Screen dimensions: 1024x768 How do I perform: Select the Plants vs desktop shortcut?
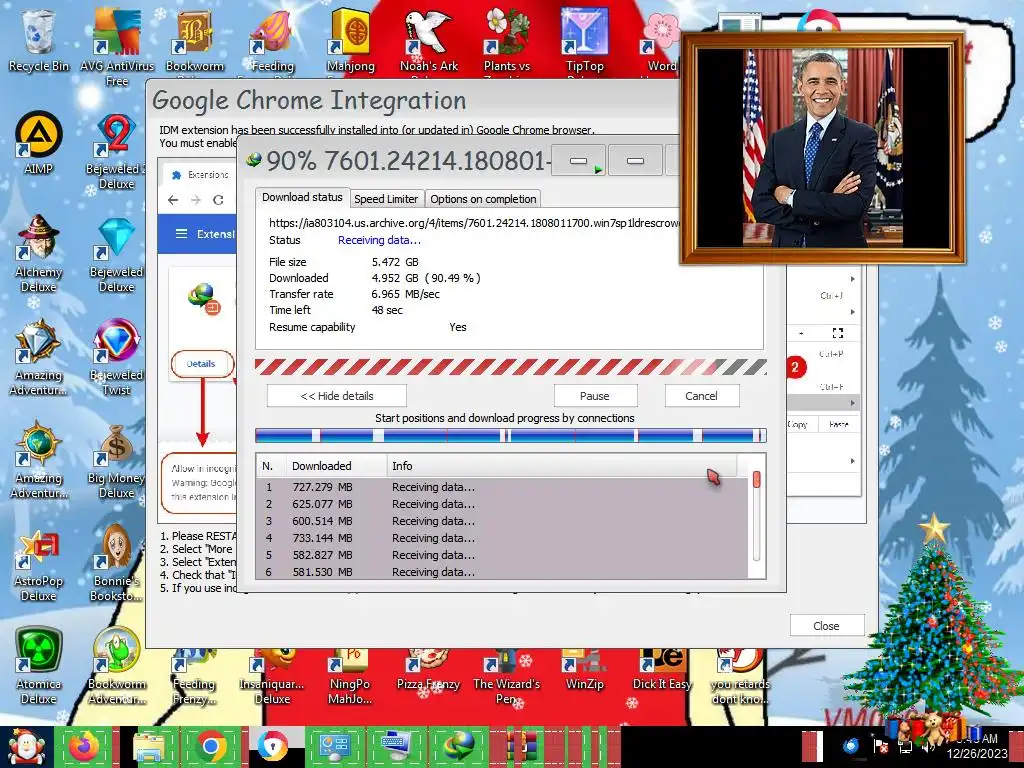pos(507,39)
